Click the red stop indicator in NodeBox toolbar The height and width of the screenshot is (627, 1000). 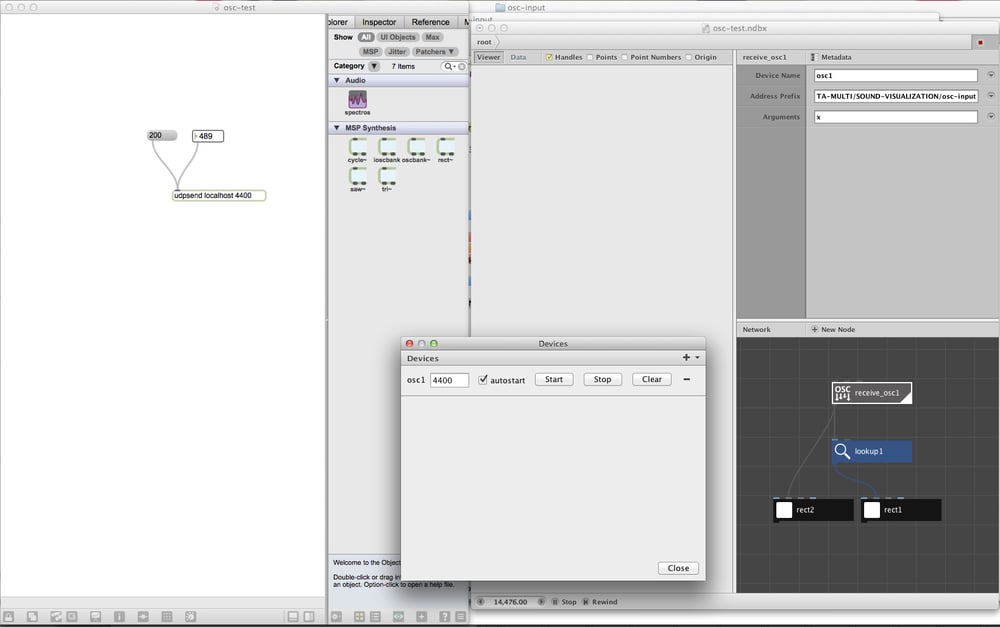pyautogui.click(x=980, y=43)
